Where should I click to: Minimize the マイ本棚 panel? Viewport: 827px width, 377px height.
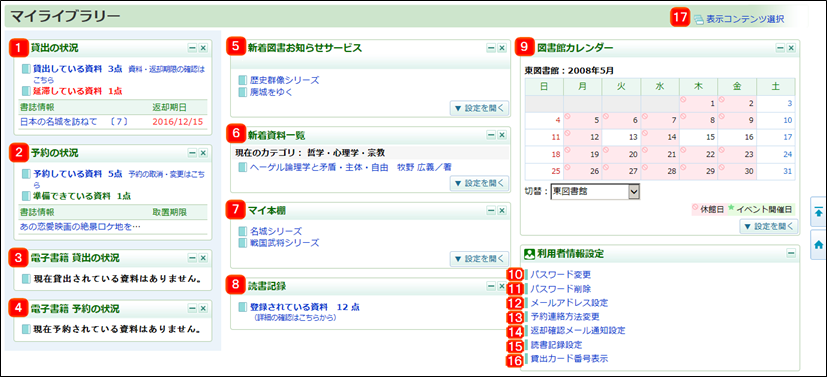[491, 210]
